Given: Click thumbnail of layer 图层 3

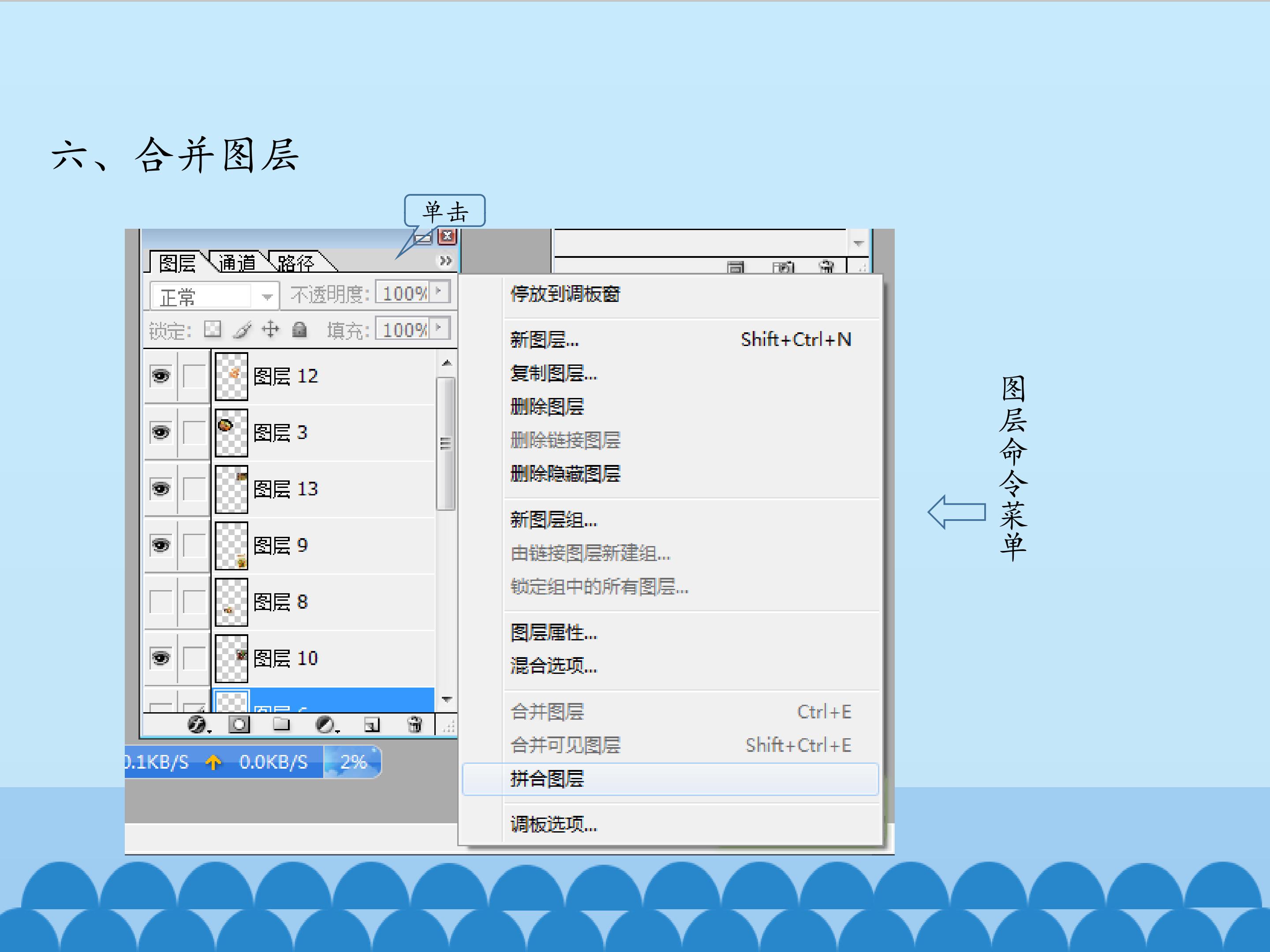Looking at the screenshot, I should 232,433.
